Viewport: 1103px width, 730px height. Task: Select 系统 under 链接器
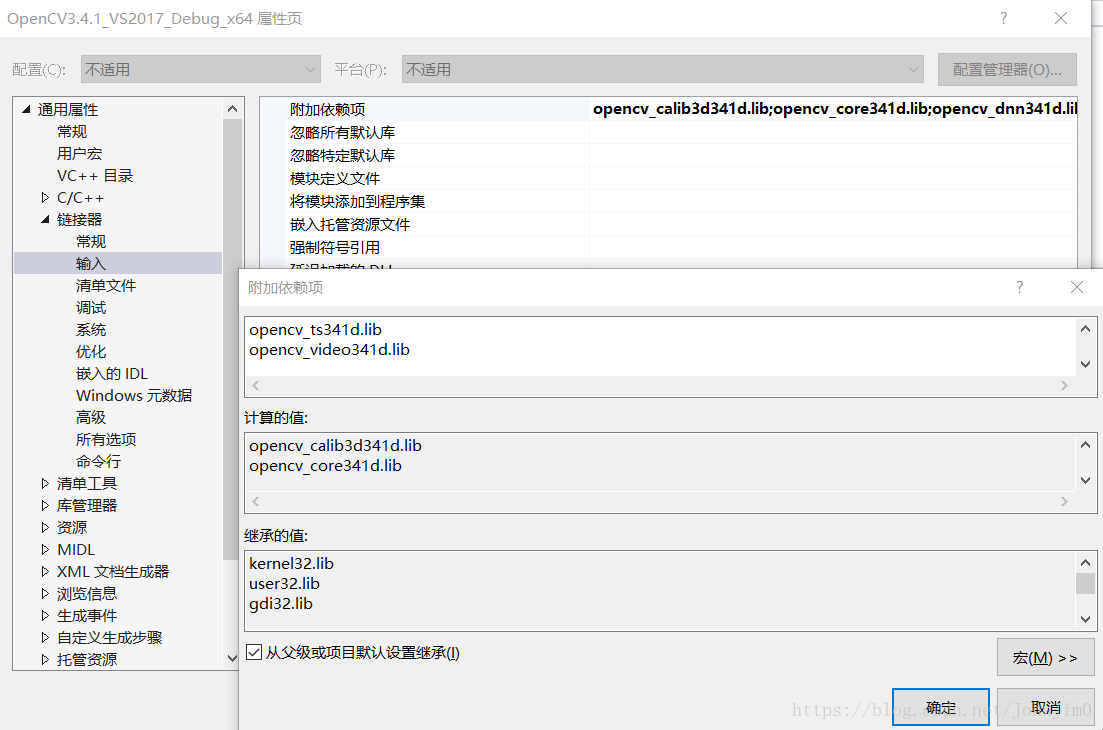pyautogui.click(x=91, y=329)
